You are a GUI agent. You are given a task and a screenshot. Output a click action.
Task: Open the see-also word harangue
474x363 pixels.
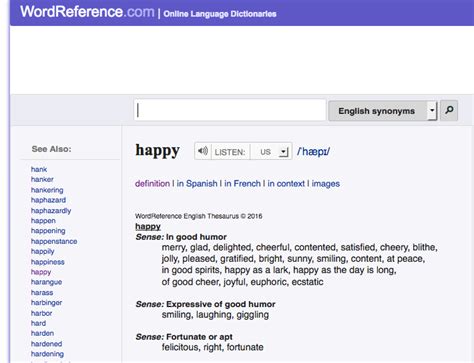46,282
